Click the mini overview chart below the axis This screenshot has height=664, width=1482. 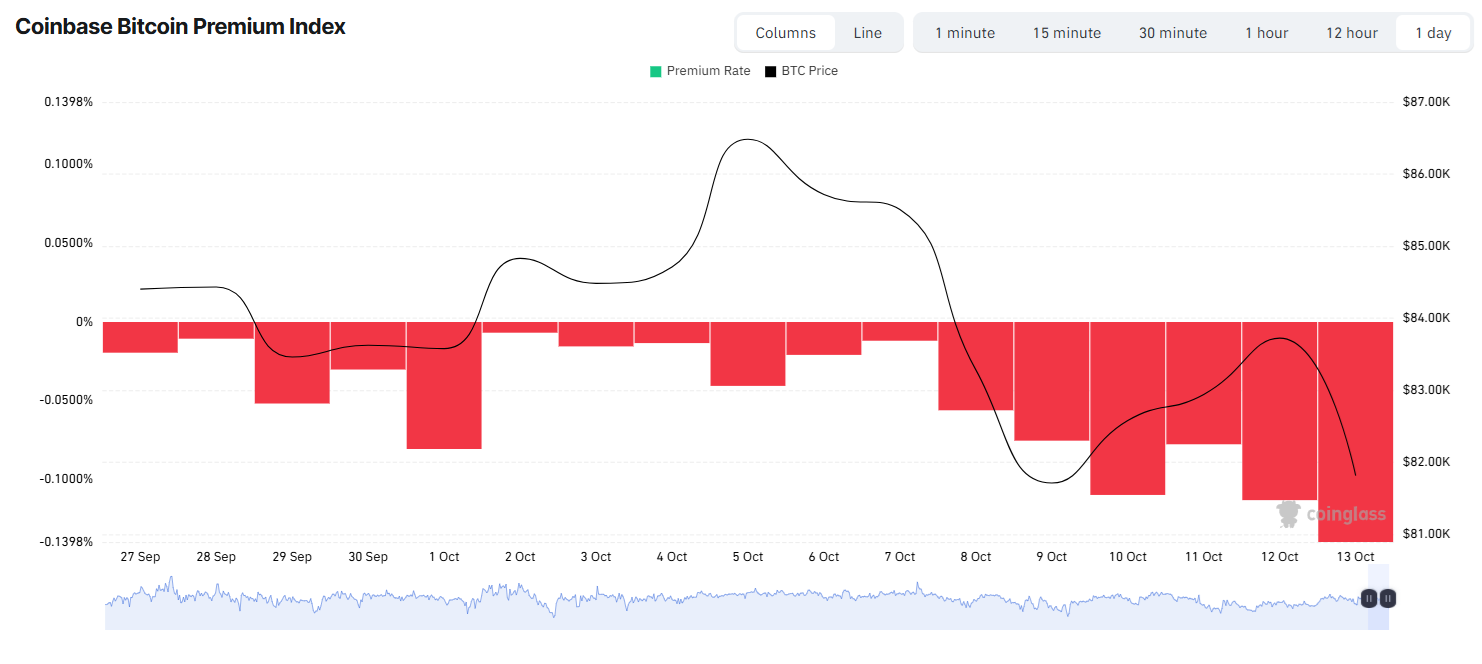735,602
